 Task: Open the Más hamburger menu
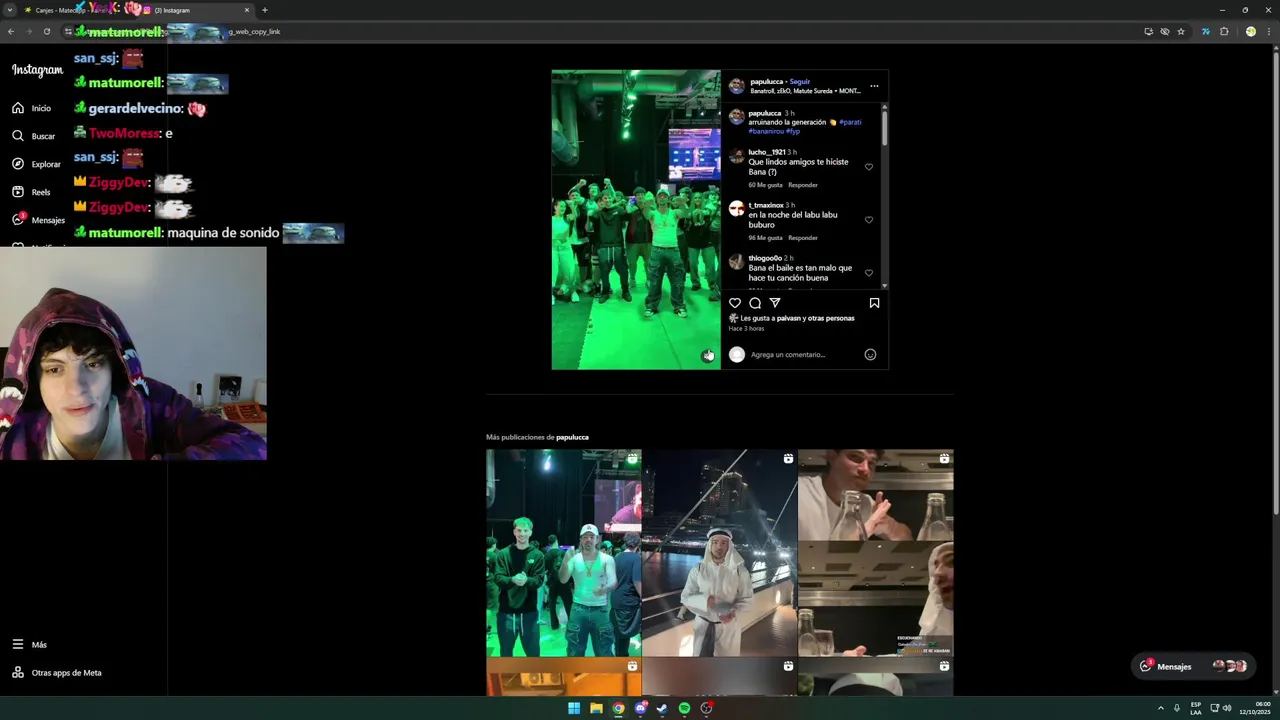click(18, 645)
